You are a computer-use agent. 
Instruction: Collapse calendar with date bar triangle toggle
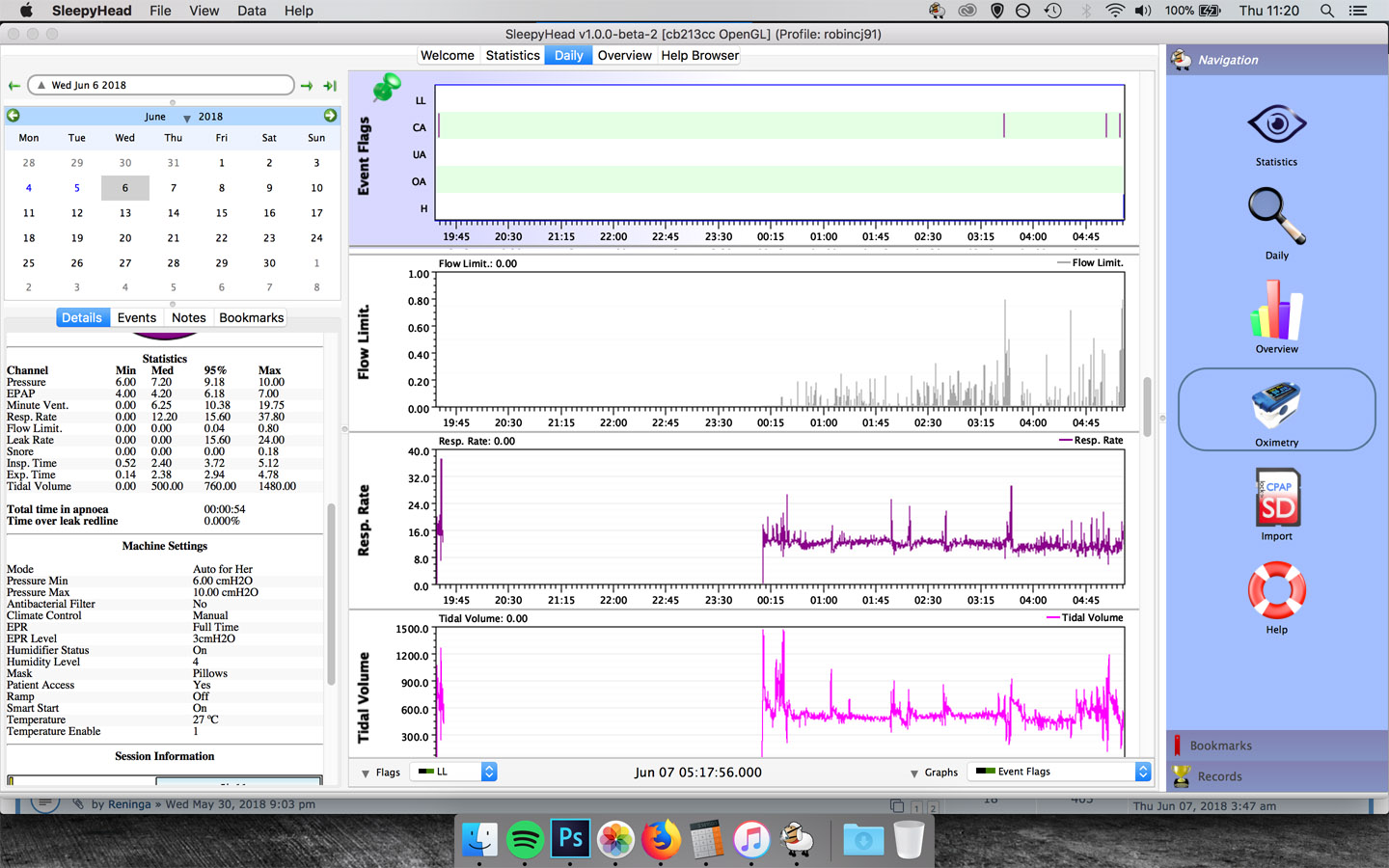point(41,85)
